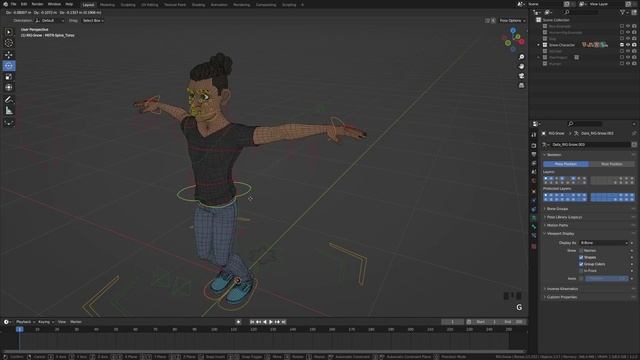Open the Drag Select Box dropdown
Screen dimensions: 640x360
pos(93,20)
